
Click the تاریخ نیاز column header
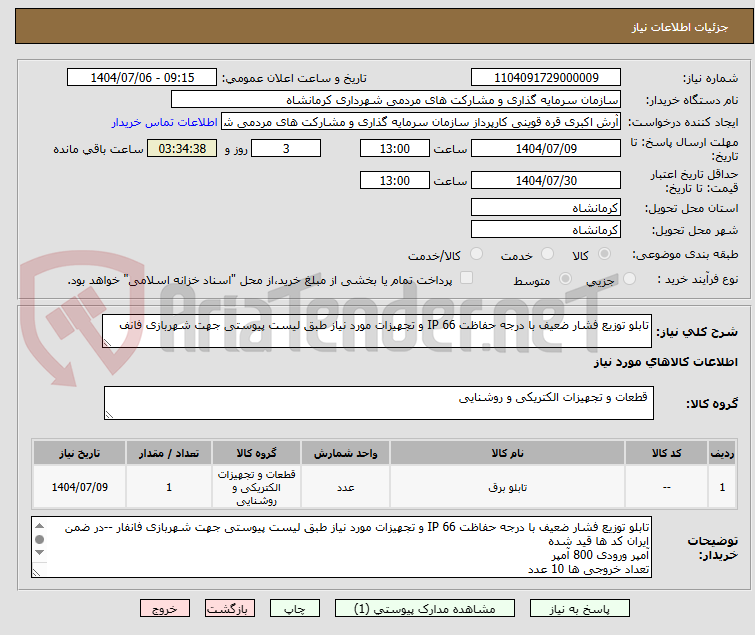(x=79, y=453)
